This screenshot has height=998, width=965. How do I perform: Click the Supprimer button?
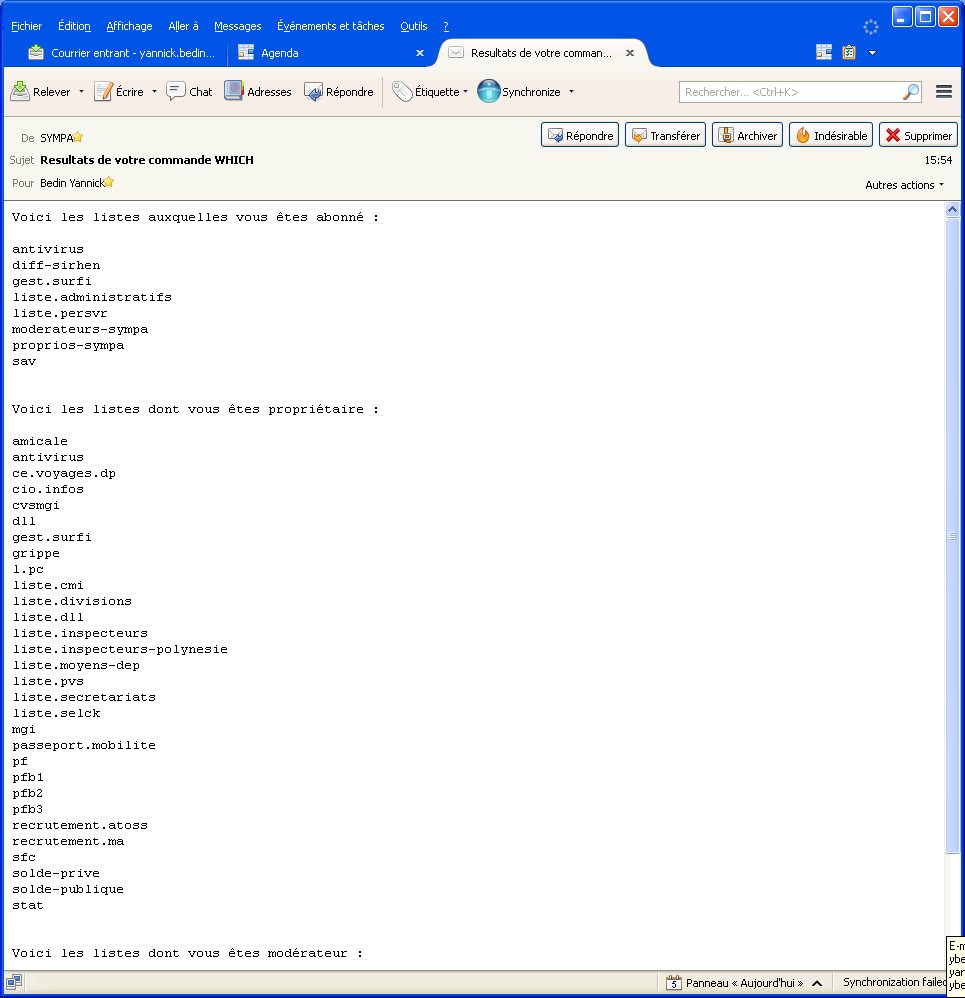click(918, 136)
